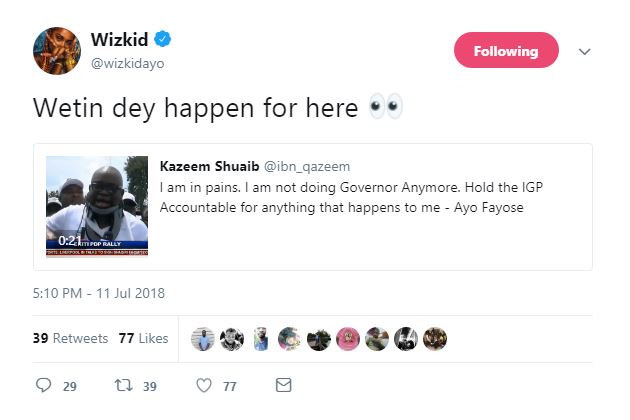The height and width of the screenshot is (420, 630).
Task: Click the fifth liker avatar
Action: [319, 339]
